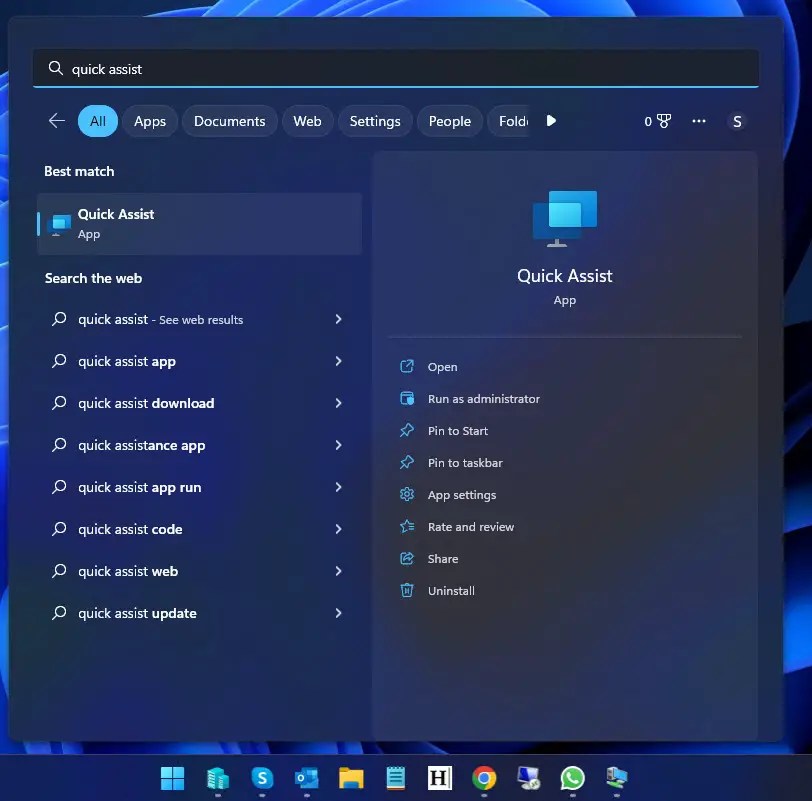Open Outlook from the taskbar
This screenshot has width=812, height=801.
(306, 778)
